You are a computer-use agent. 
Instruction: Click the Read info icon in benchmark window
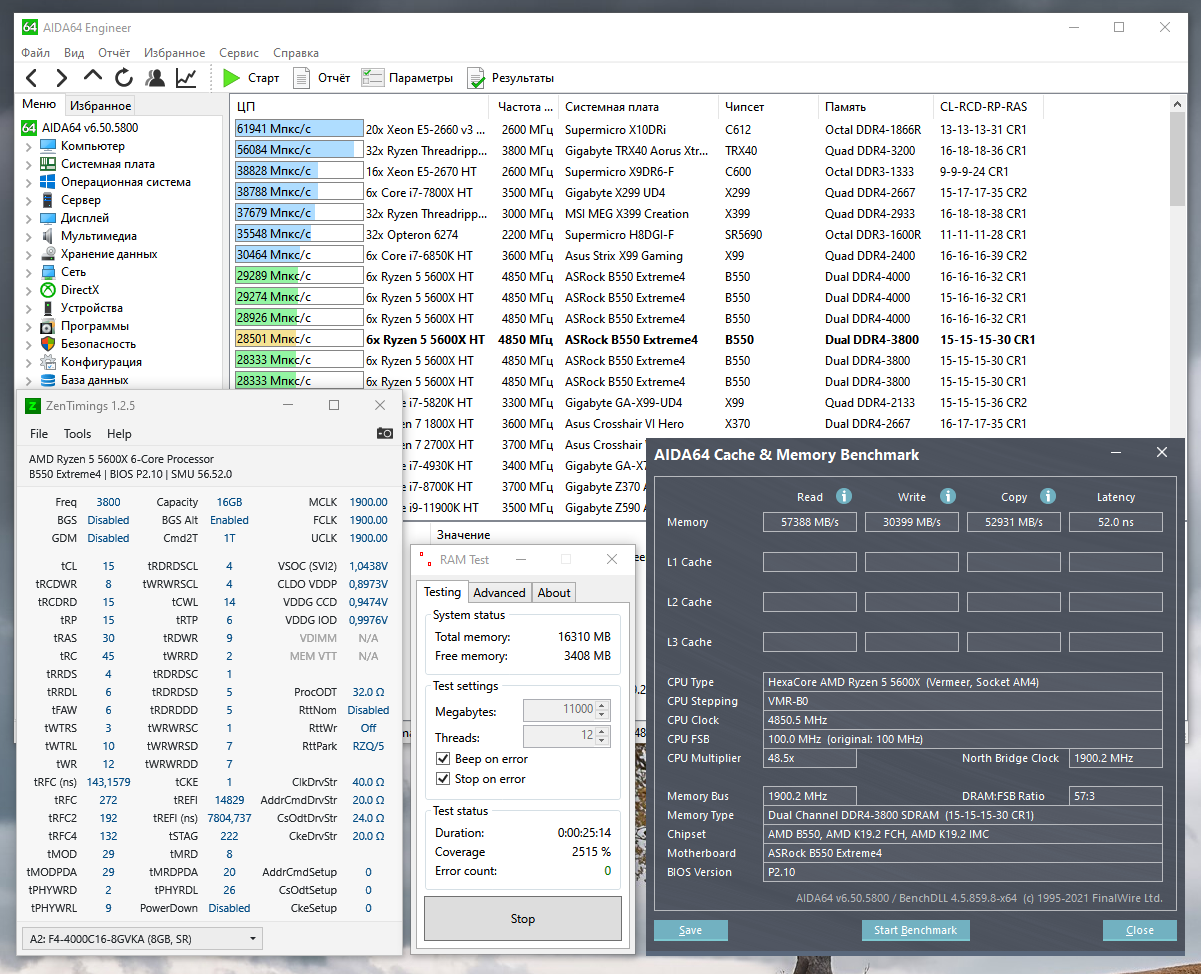click(843, 496)
